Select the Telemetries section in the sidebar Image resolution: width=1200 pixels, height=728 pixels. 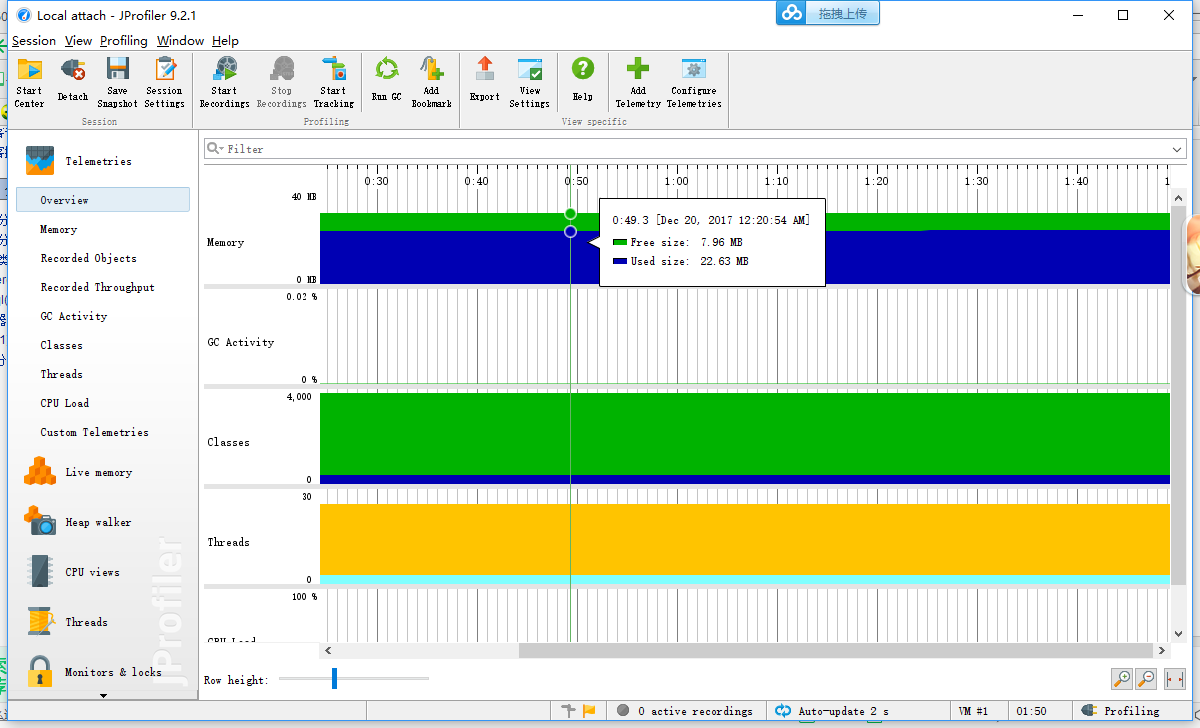pos(100,161)
